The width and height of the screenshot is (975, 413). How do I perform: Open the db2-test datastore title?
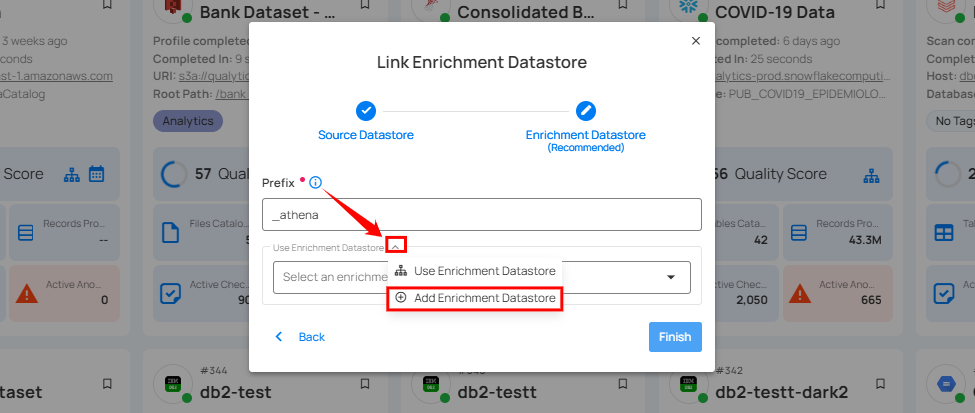coord(236,393)
